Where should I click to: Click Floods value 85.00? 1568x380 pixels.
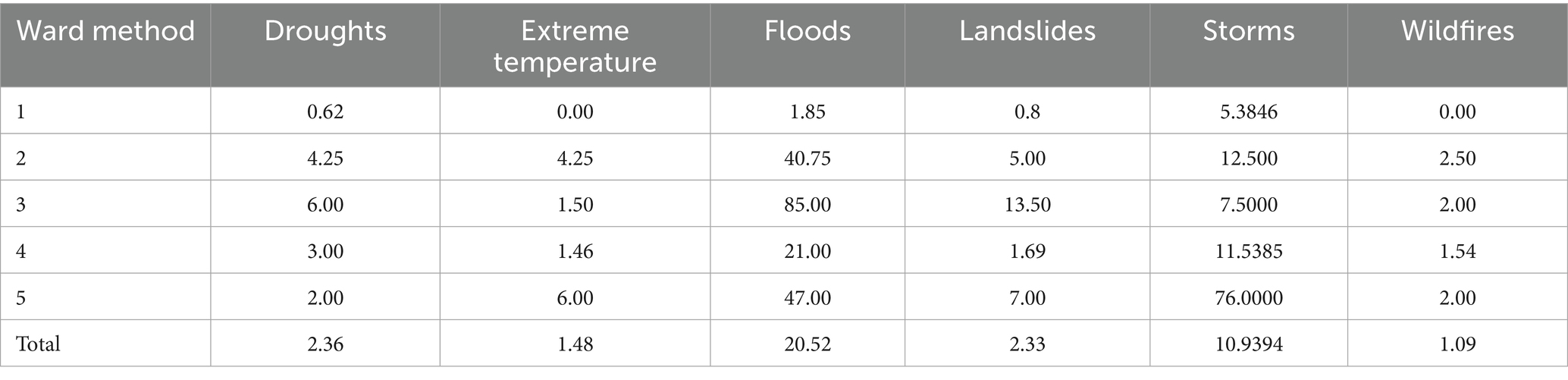[x=808, y=205]
